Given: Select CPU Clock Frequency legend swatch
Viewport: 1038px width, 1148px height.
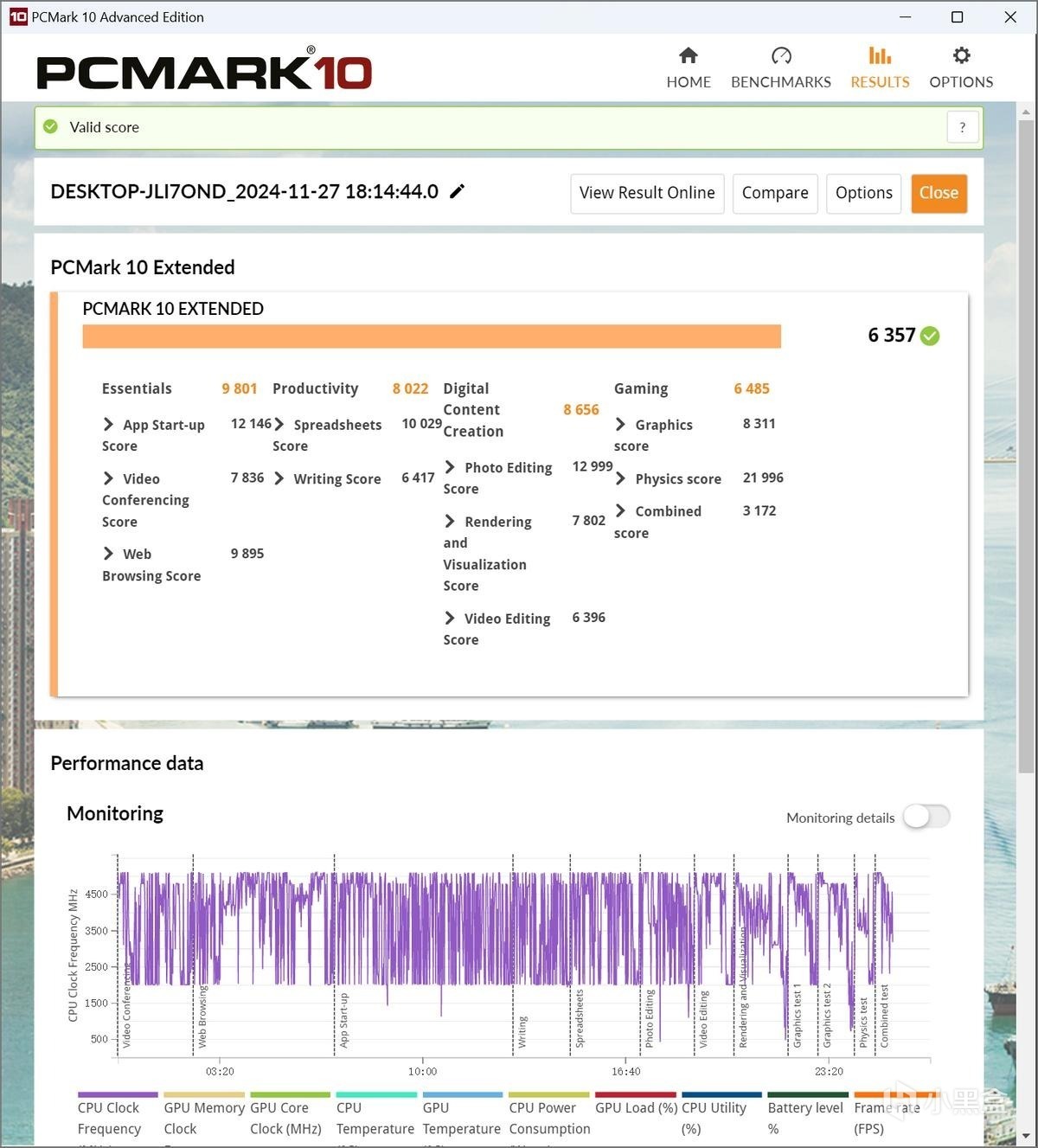Looking at the screenshot, I should click(x=118, y=1094).
